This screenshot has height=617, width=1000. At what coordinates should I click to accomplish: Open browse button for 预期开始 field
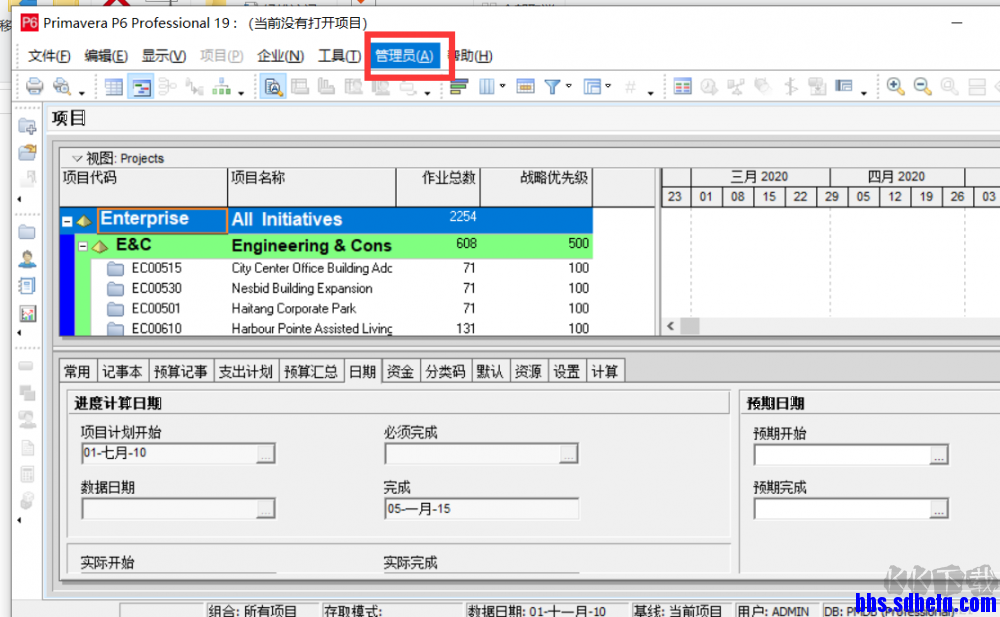(x=938, y=455)
